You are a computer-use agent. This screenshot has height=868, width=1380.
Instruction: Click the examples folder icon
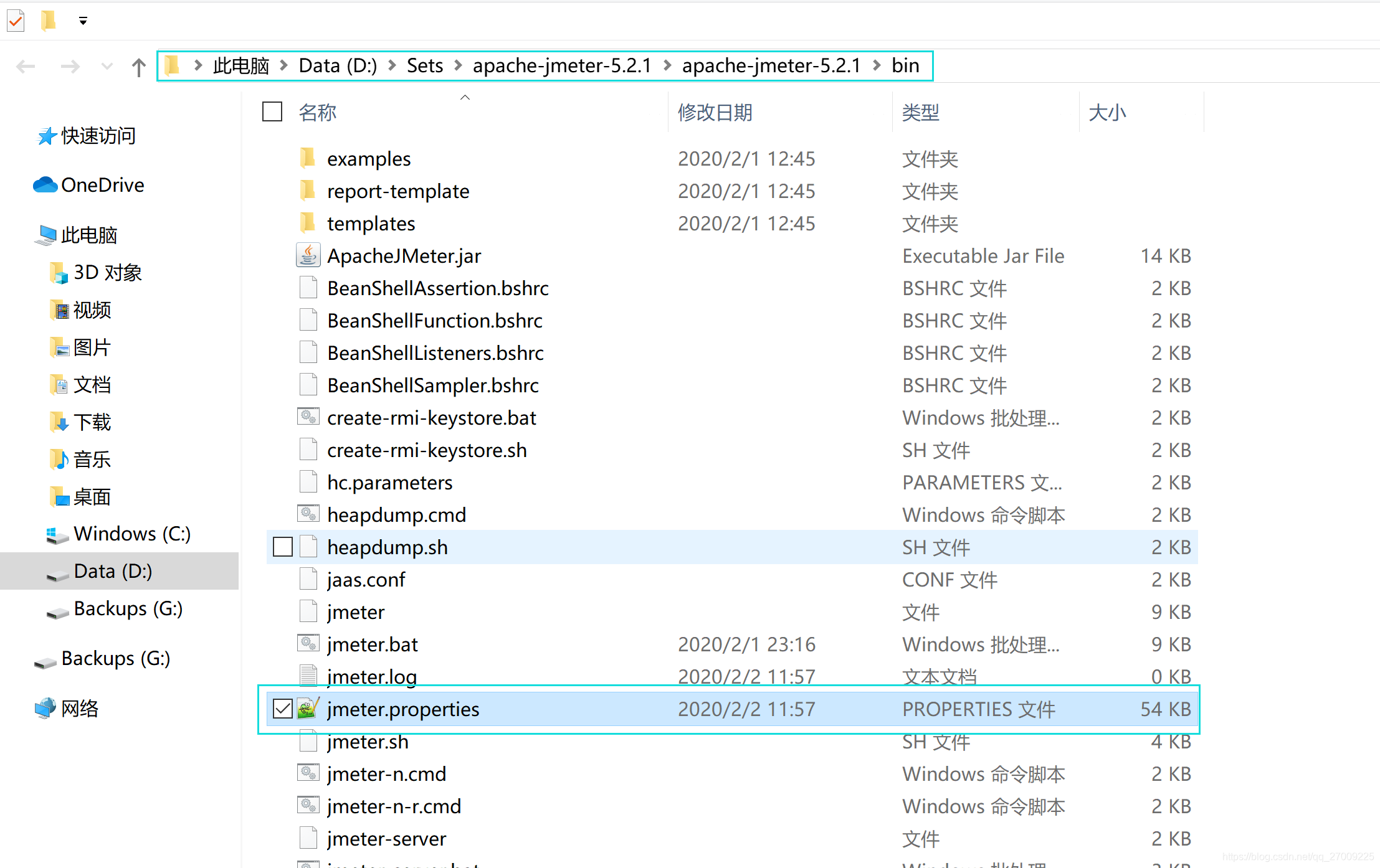click(308, 158)
